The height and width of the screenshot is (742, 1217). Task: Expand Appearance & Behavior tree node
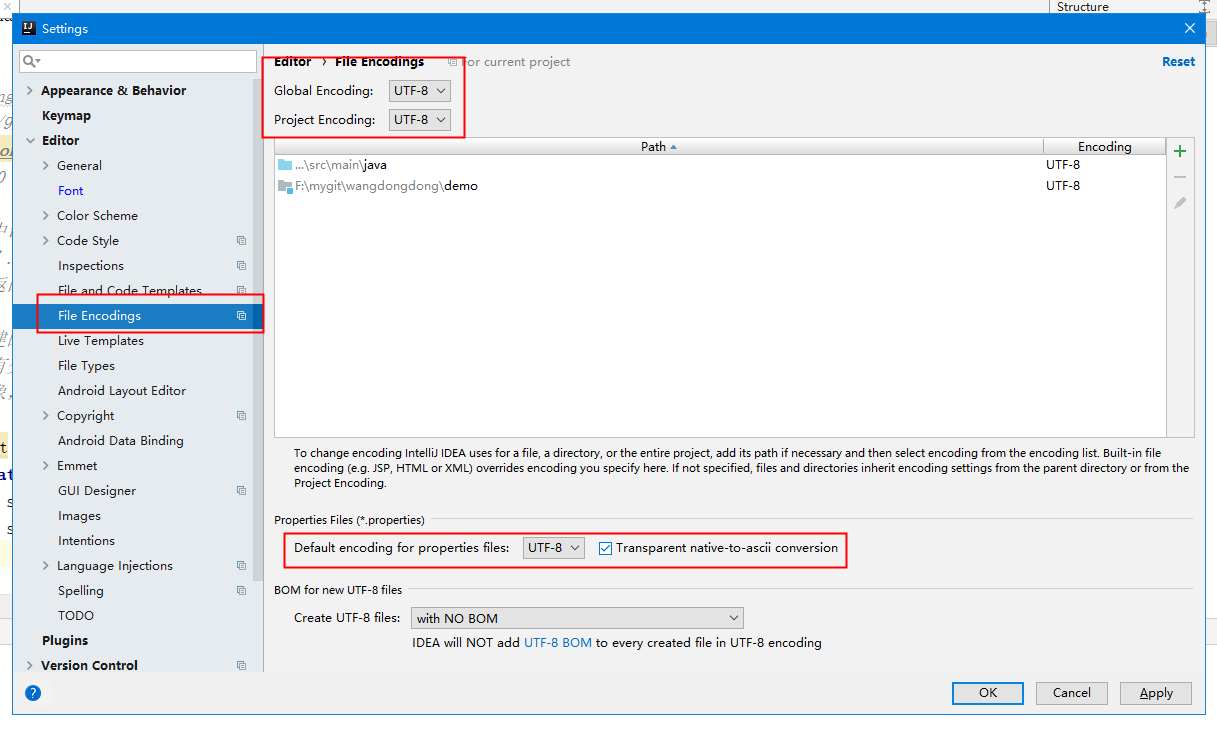29,91
